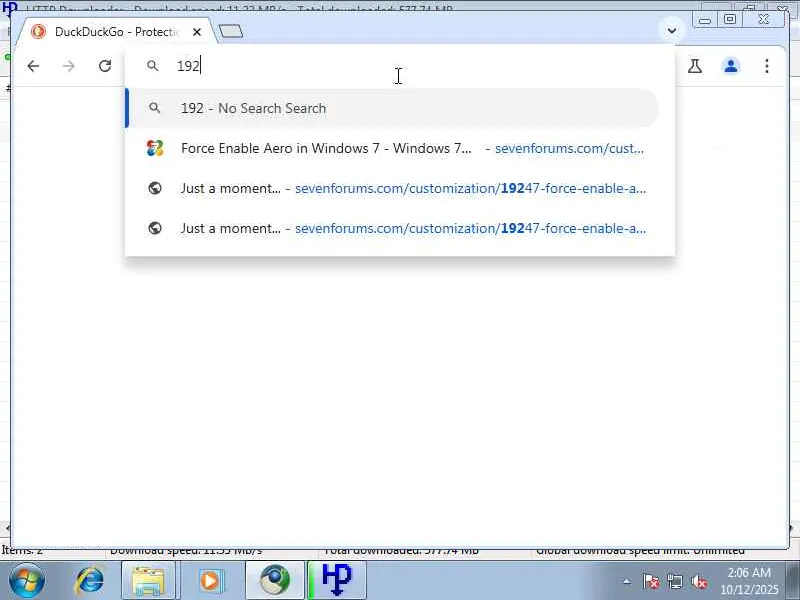The width and height of the screenshot is (800, 600).
Task: Select the '192 - No Search Search' suggestion
Action: tap(392, 108)
